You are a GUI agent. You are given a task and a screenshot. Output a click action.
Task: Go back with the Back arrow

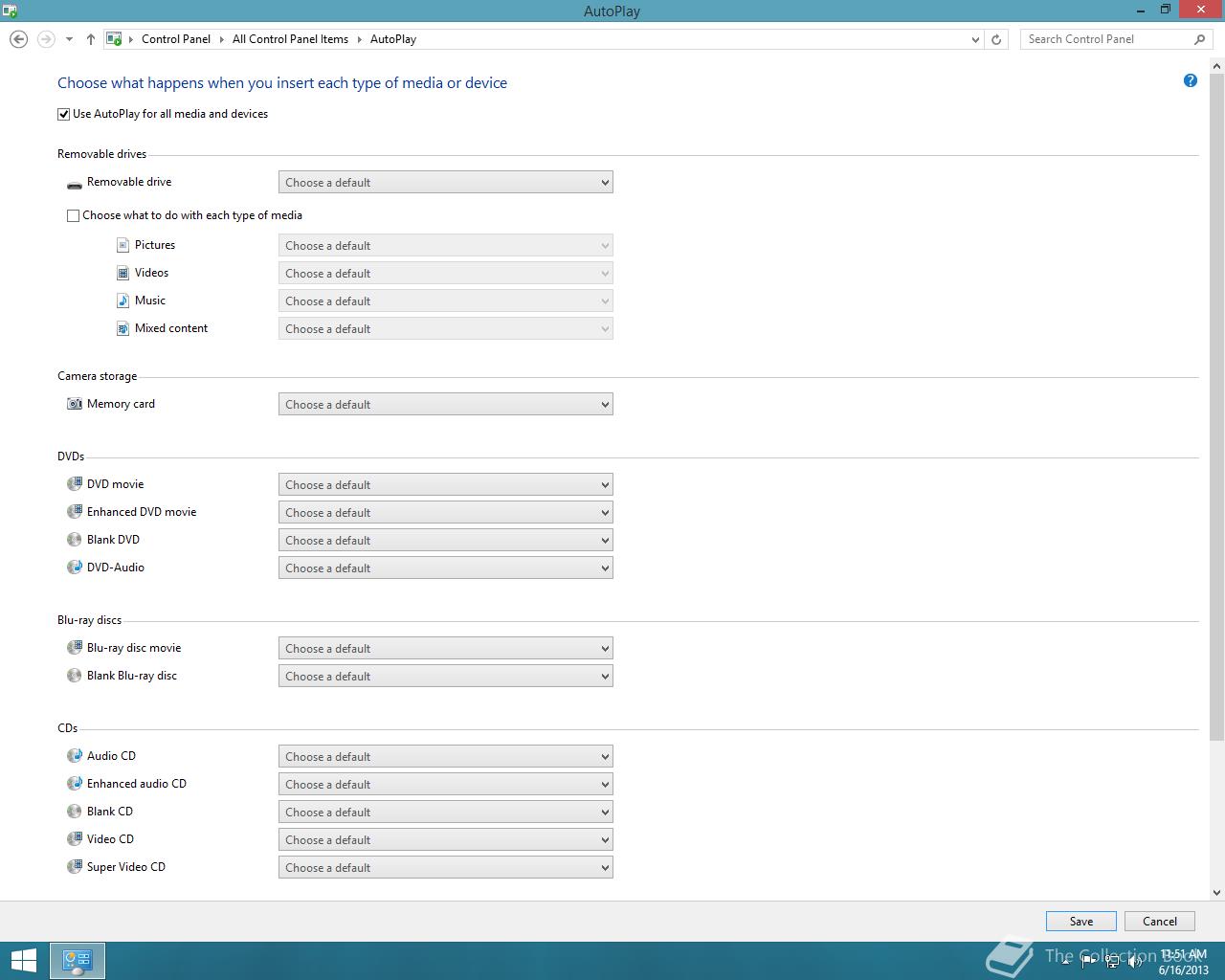pyautogui.click(x=18, y=39)
